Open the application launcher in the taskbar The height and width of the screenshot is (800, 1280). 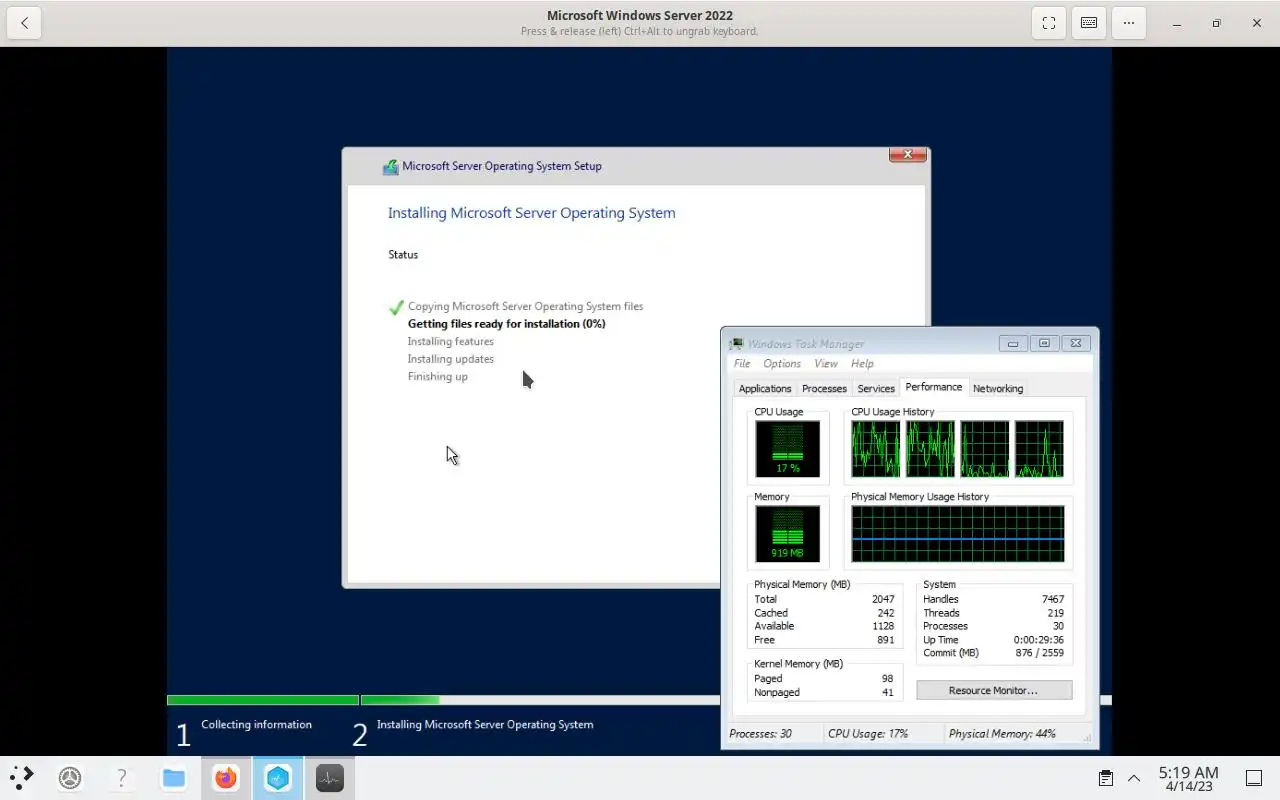pyautogui.click(x=21, y=778)
